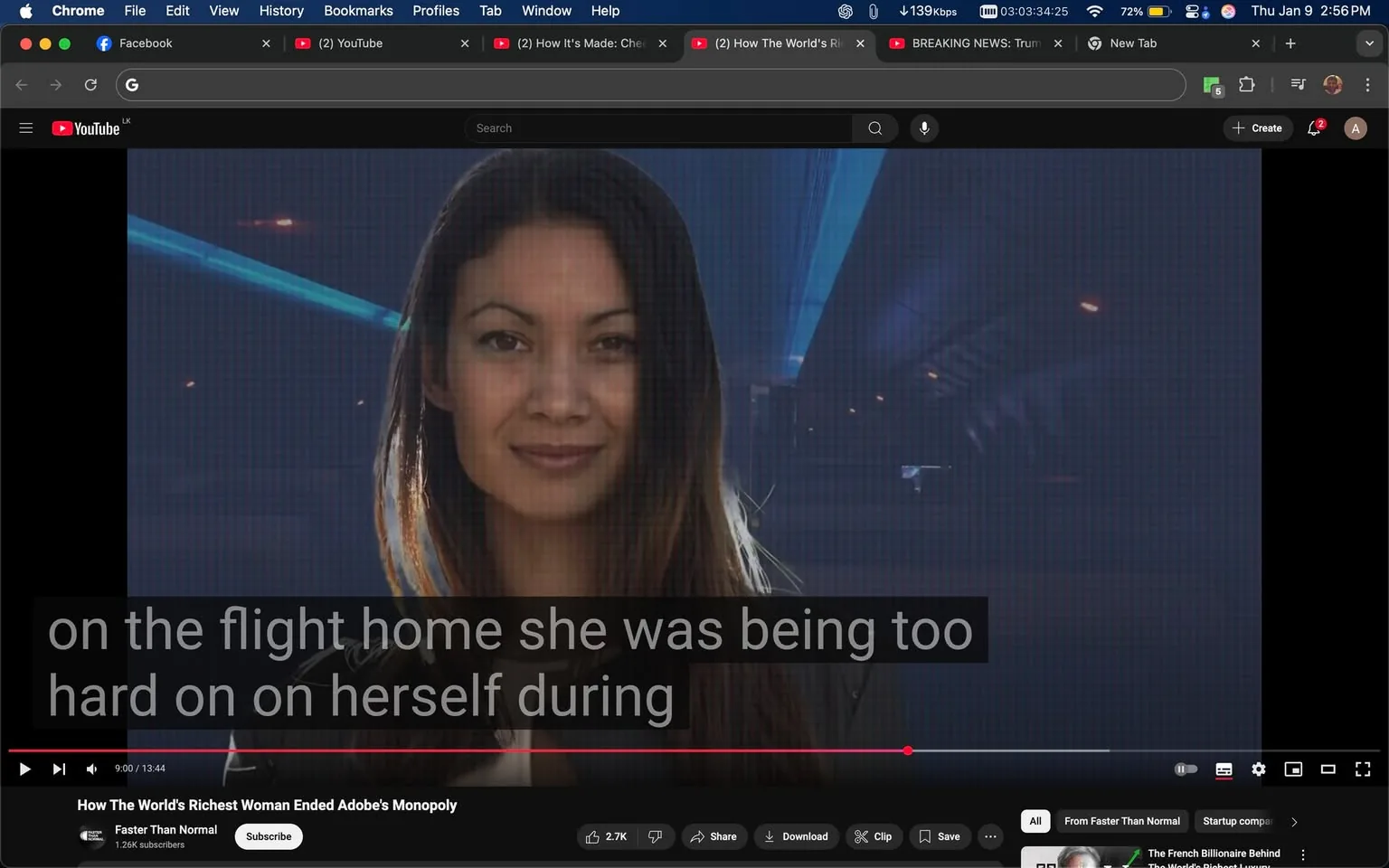The width and height of the screenshot is (1389, 868).
Task: Enter fullscreen playback
Action: tap(1362, 769)
